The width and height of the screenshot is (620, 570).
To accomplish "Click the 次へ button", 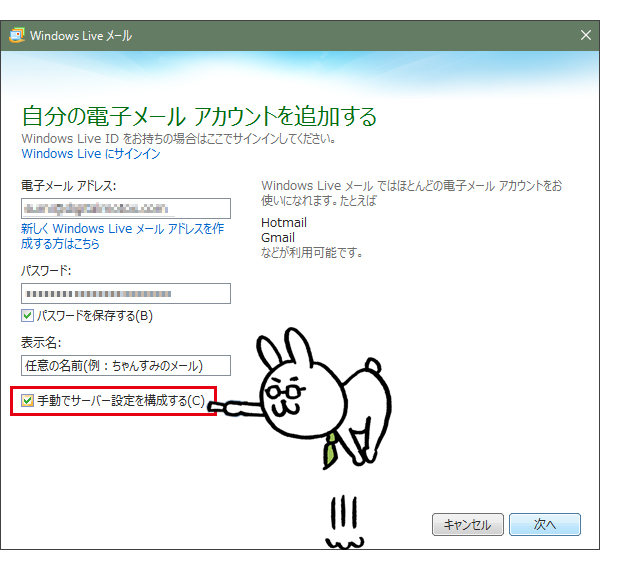I will pyautogui.click(x=545, y=525).
